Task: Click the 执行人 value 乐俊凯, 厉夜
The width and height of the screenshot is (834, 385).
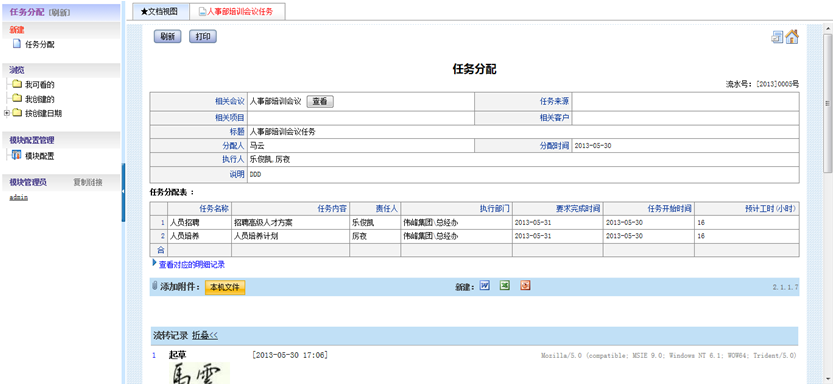Action: (270, 159)
